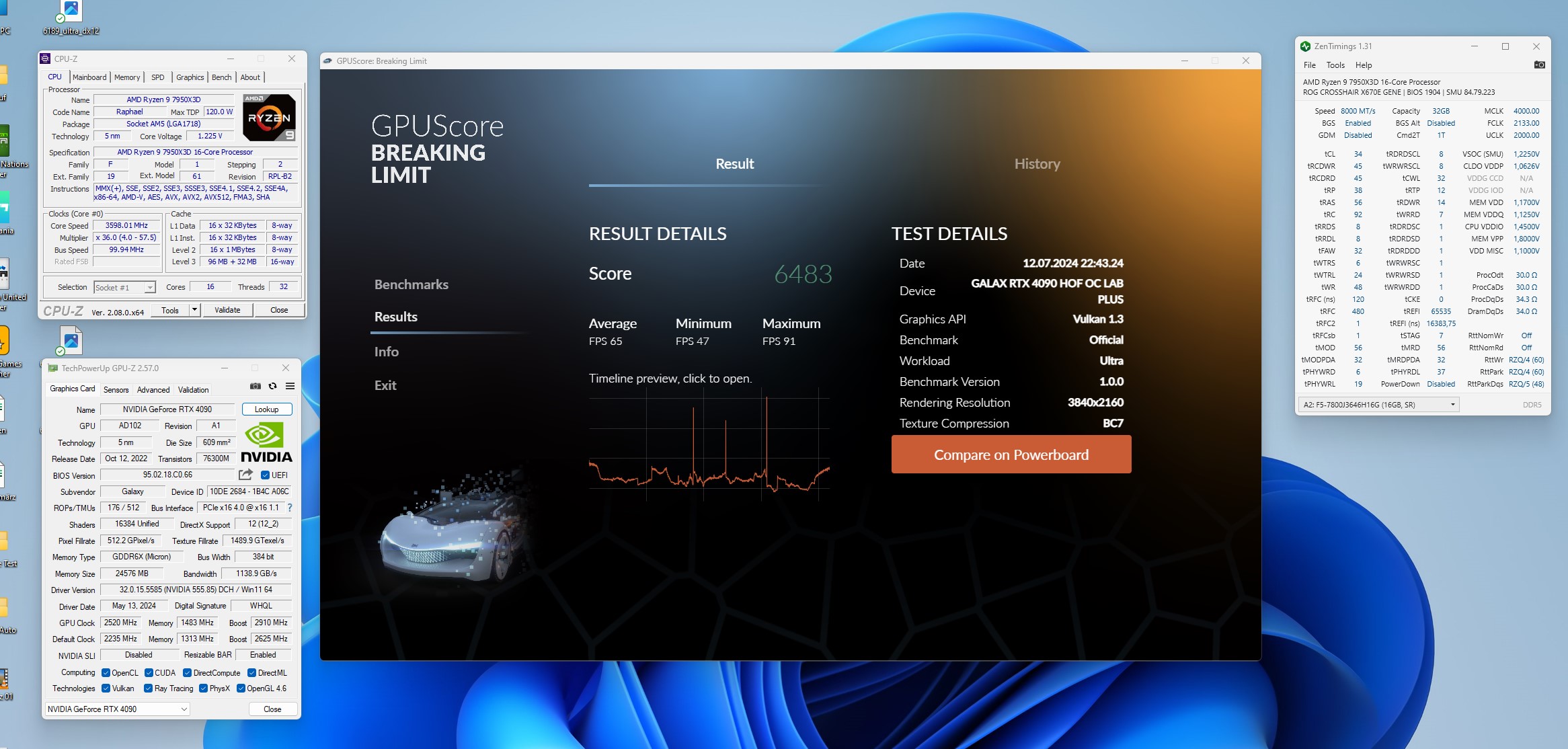The image size is (1568, 749).
Task: Click ZenTimings camera screenshot icon
Action: point(1539,65)
